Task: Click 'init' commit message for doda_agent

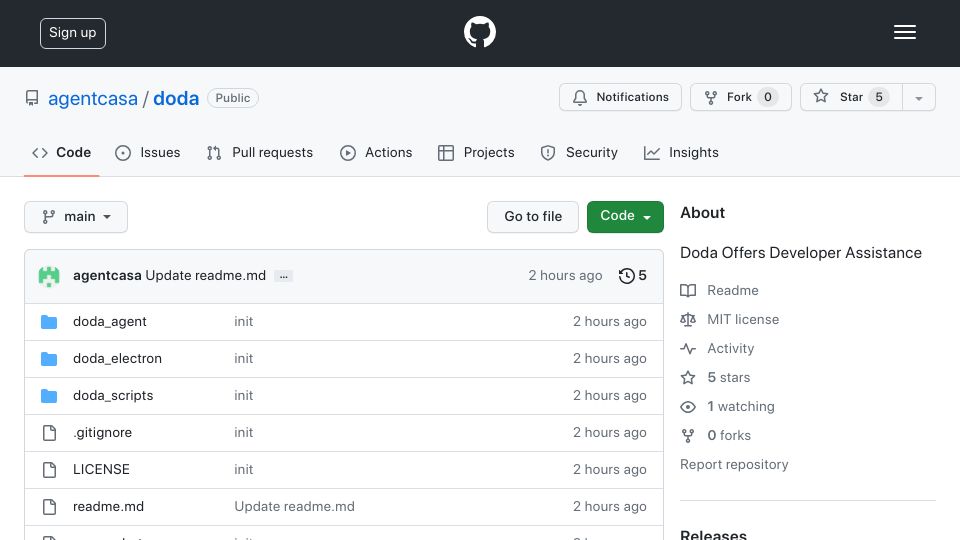Action: pyautogui.click(x=244, y=321)
